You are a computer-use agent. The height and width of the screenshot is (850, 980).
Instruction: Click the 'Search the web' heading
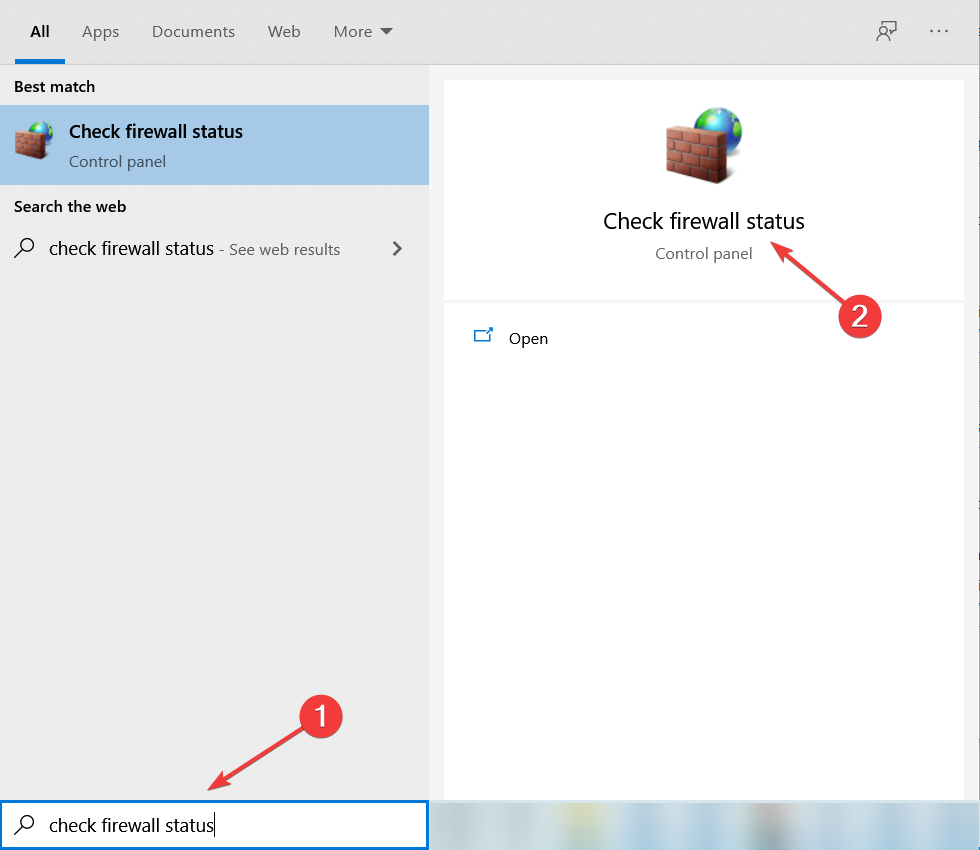[70, 207]
